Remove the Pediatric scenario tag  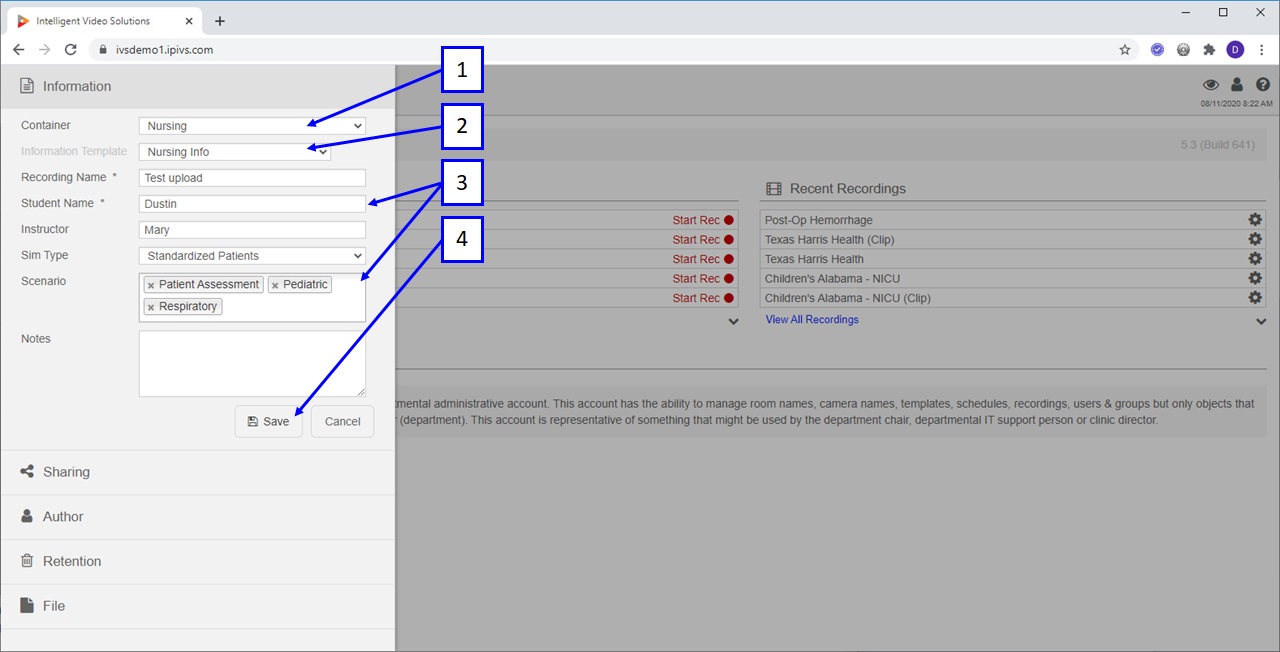click(275, 285)
